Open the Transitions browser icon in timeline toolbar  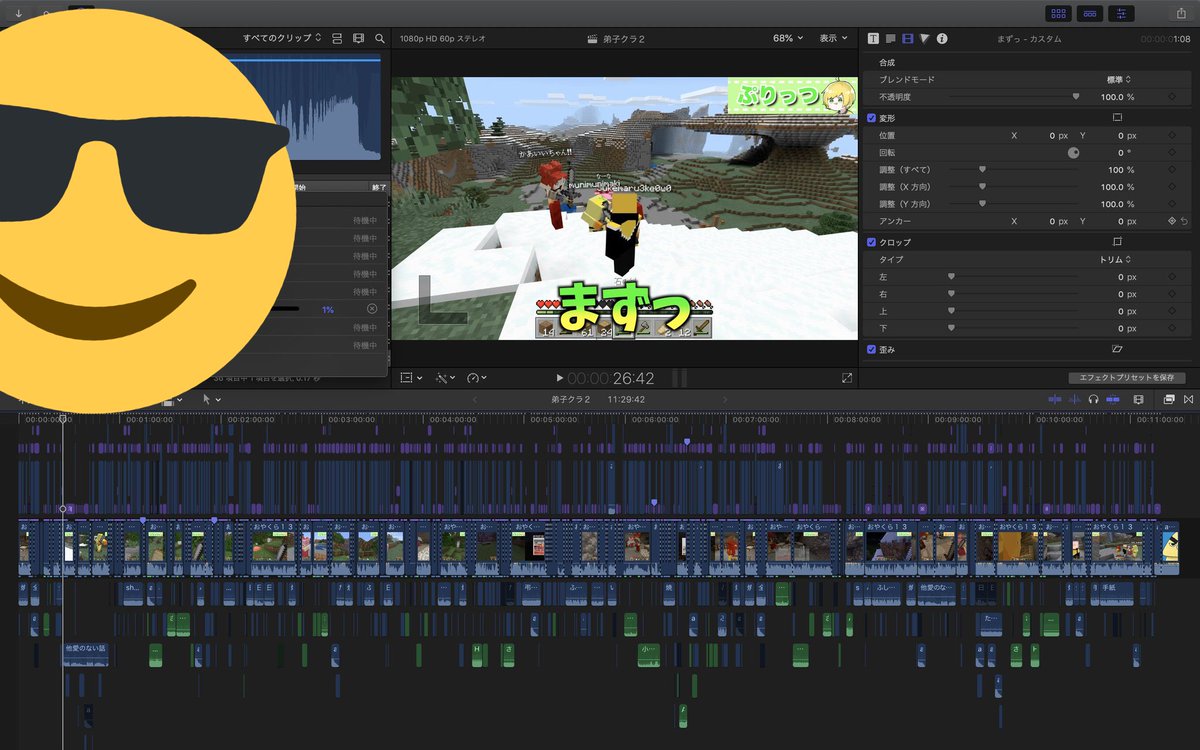(1188, 399)
